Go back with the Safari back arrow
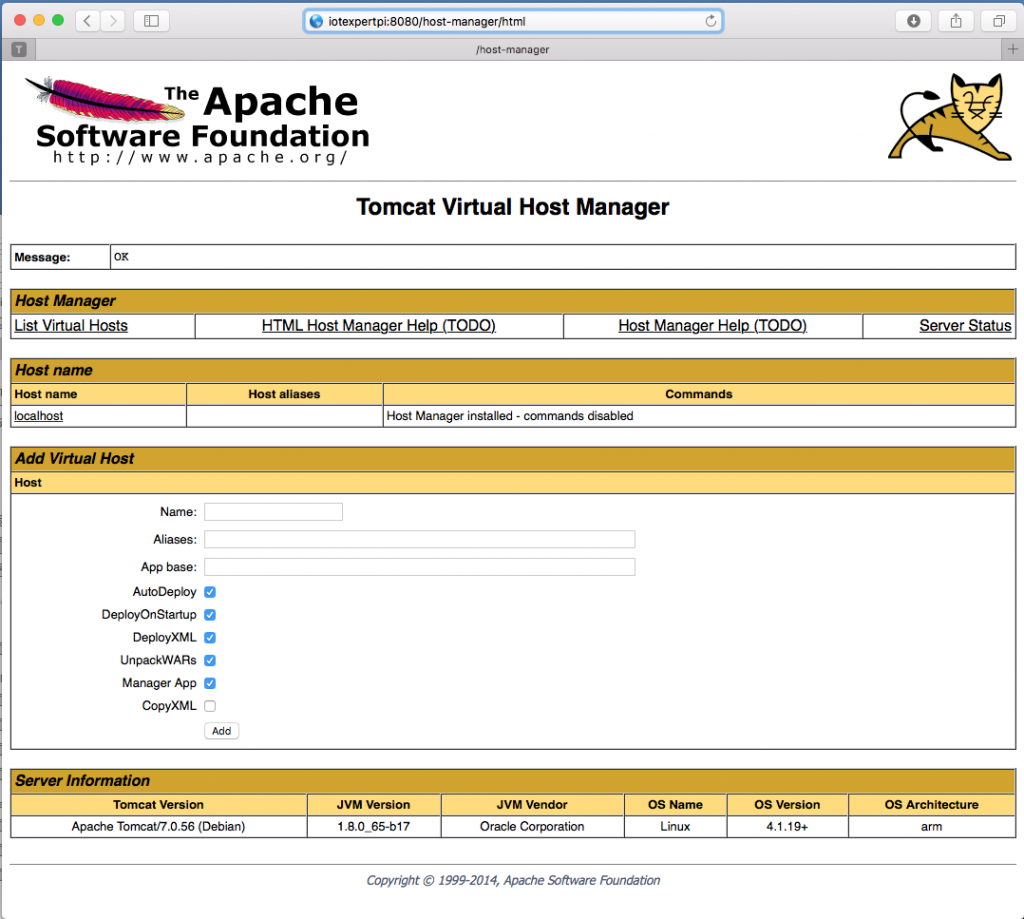 [88, 21]
